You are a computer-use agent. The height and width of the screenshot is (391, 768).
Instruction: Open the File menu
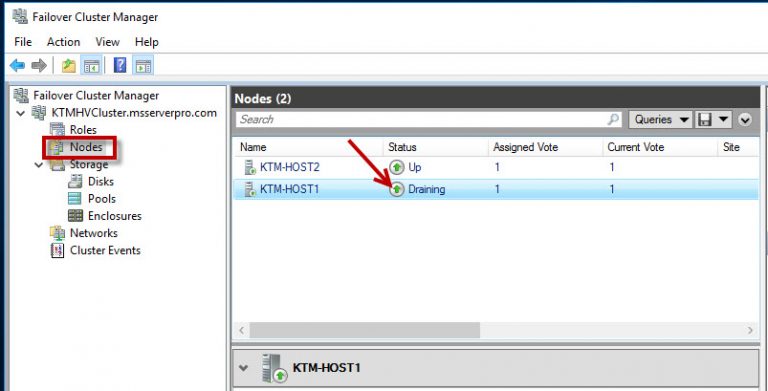coord(23,42)
